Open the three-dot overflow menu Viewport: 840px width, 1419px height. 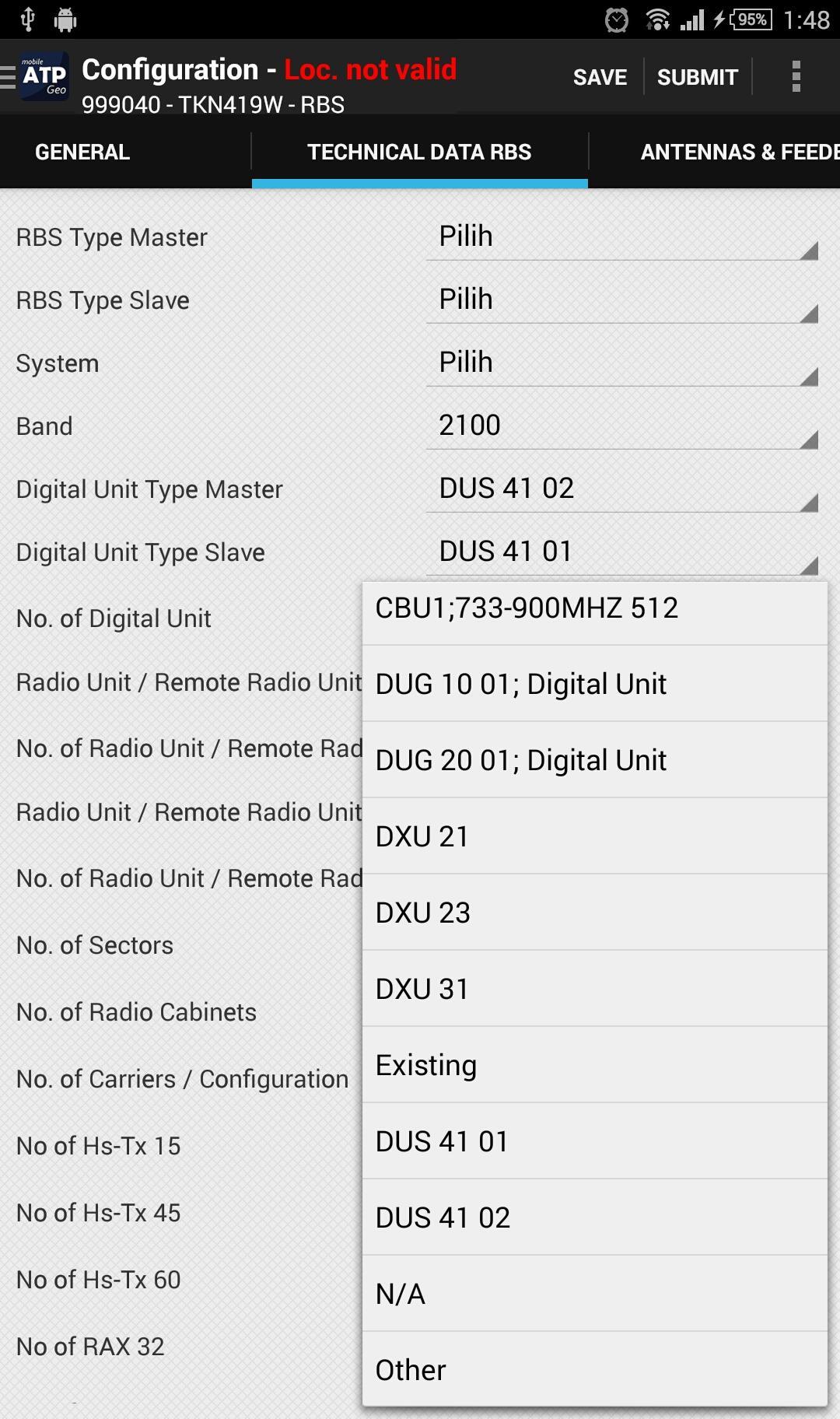pyautogui.click(x=796, y=76)
